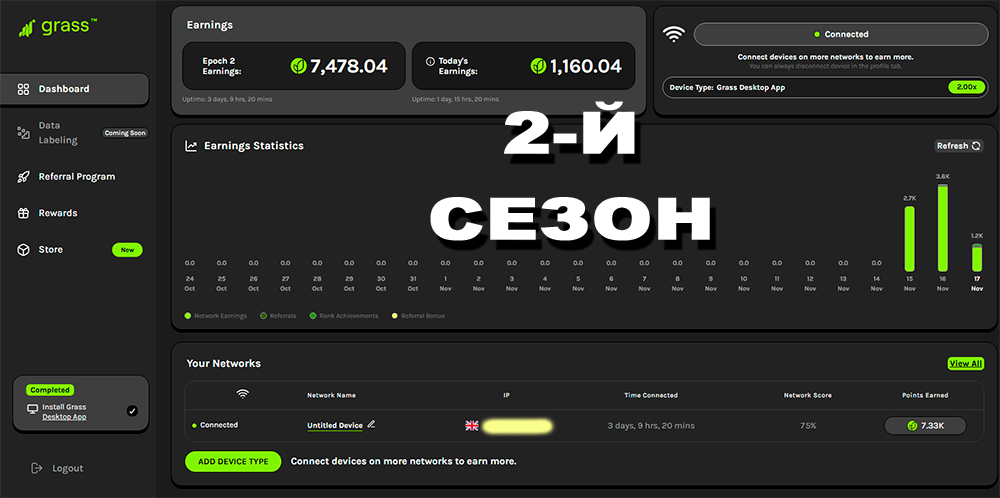Toggle Network Earnings legend item

(x=216, y=316)
